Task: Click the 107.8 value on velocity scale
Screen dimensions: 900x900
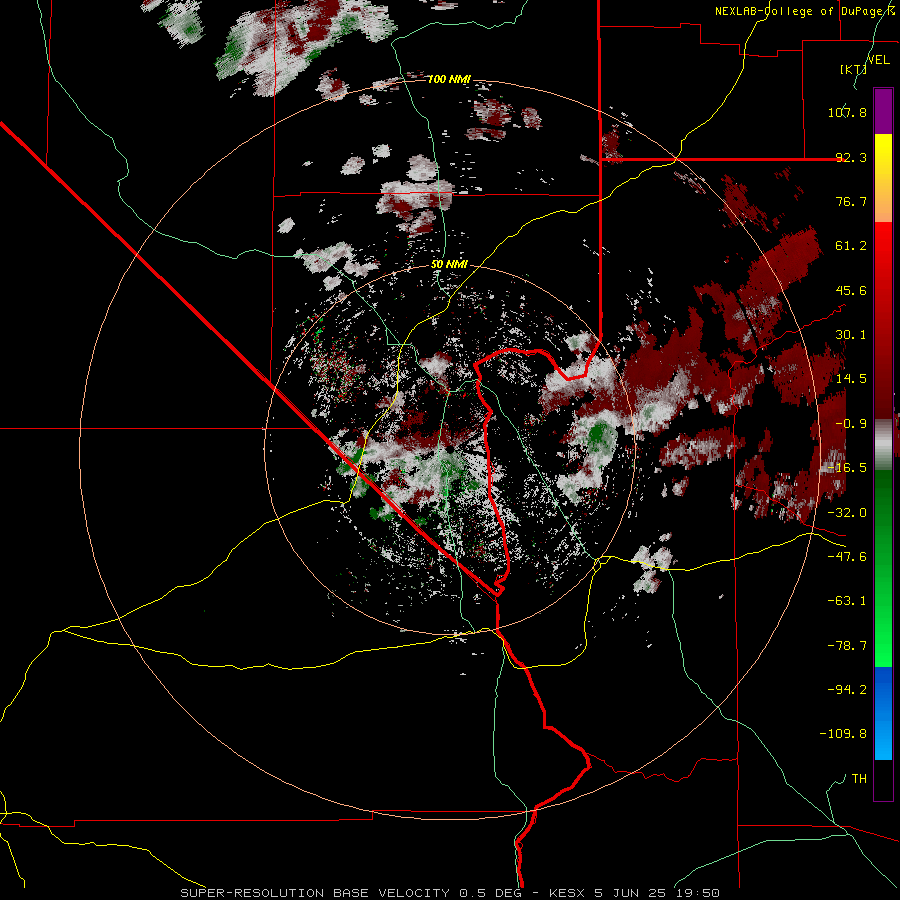Action: click(x=847, y=112)
